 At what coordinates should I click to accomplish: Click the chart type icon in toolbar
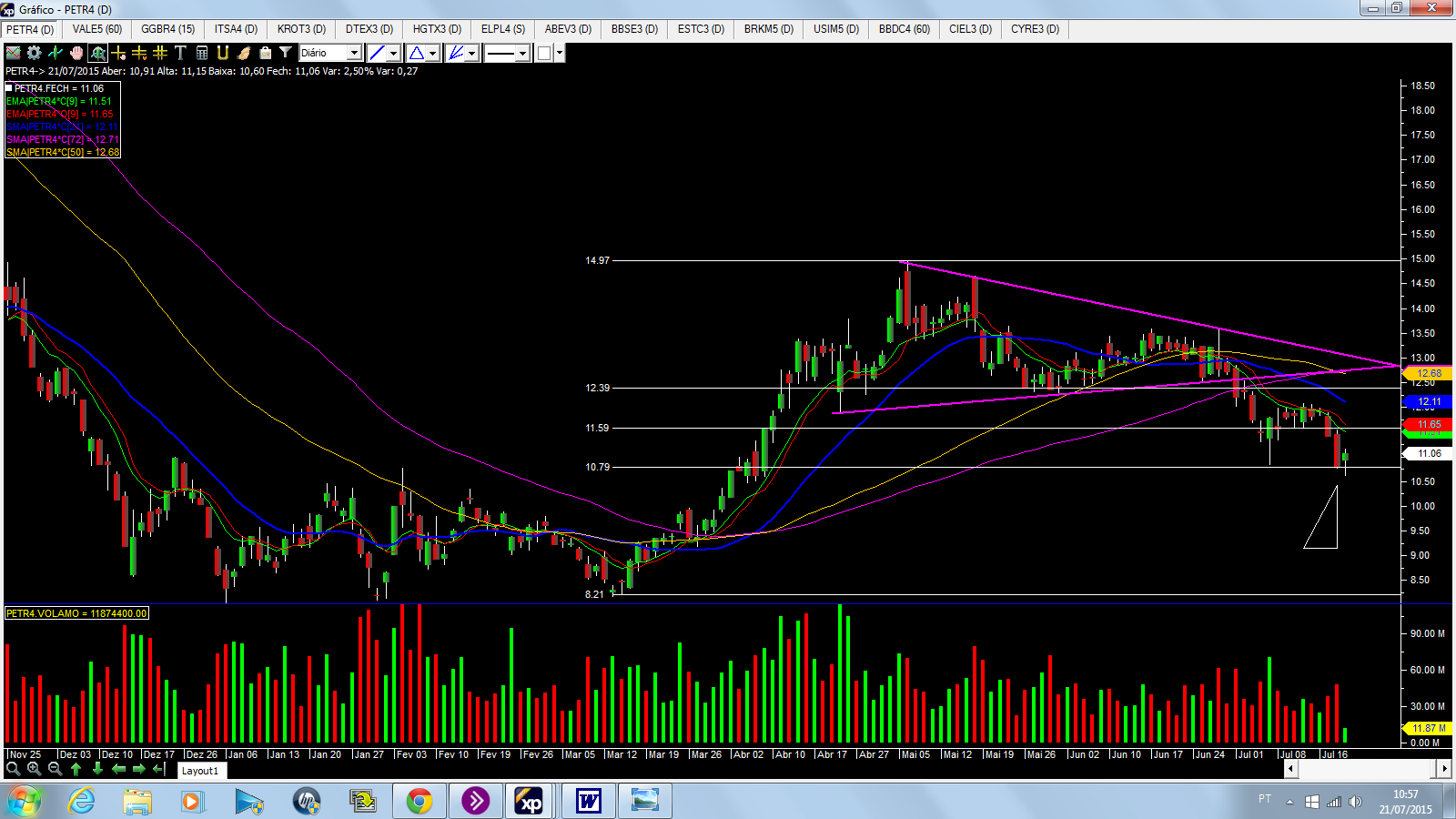click(13, 53)
